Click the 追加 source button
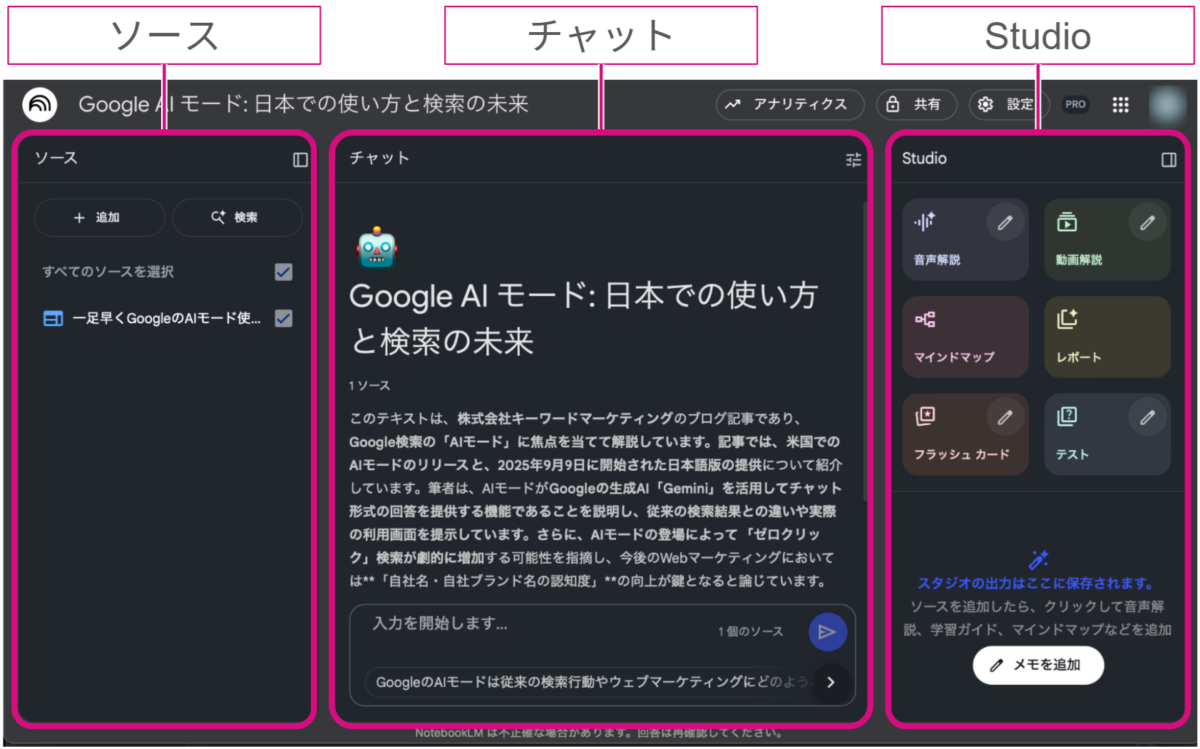 pos(99,217)
